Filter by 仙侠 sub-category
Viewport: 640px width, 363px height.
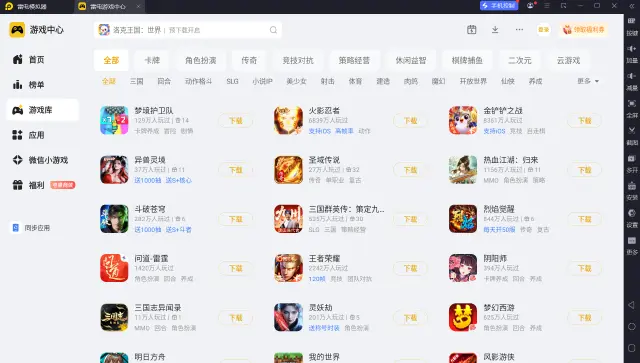pyautogui.click(x=508, y=81)
